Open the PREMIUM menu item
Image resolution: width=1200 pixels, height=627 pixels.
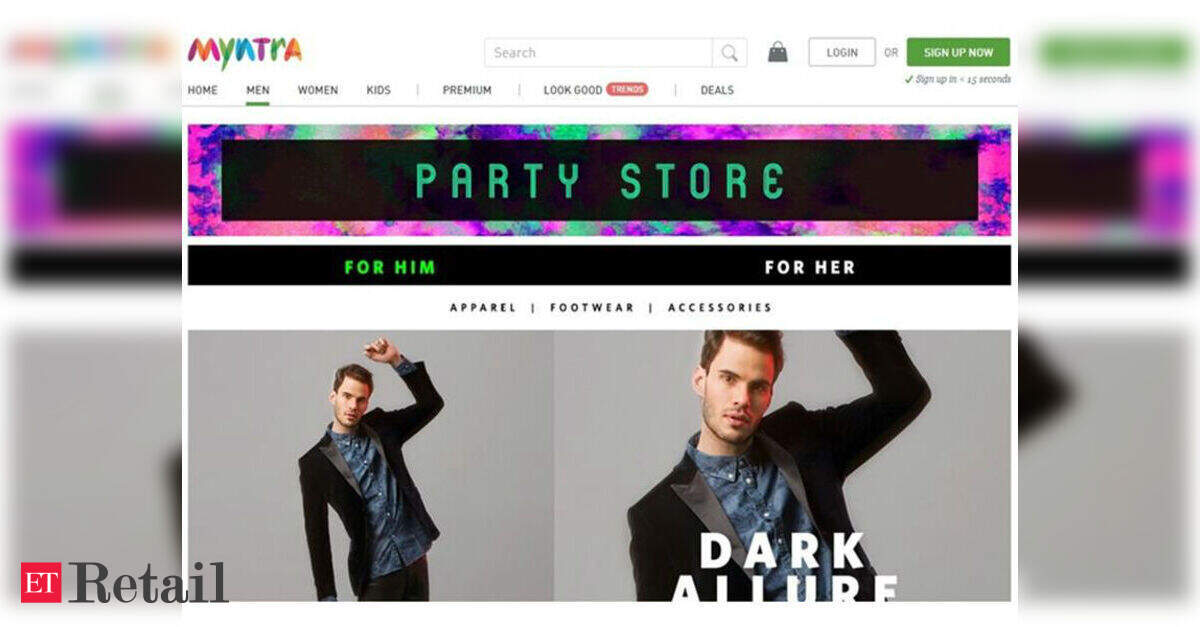click(467, 90)
